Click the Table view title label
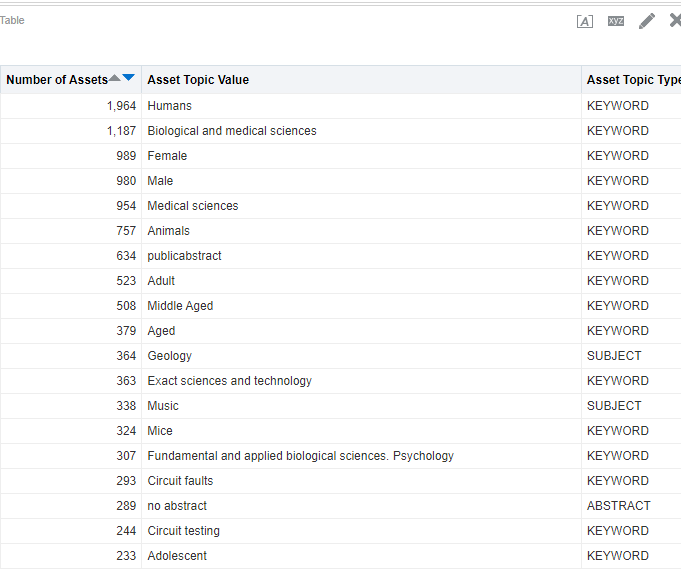This screenshot has width=681, height=569. [12, 20]
